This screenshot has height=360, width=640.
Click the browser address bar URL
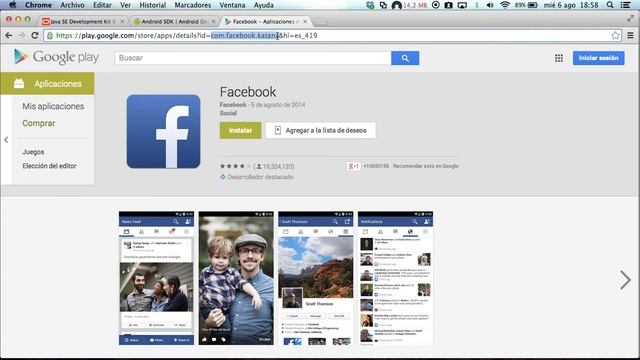[x=333, y=36]
